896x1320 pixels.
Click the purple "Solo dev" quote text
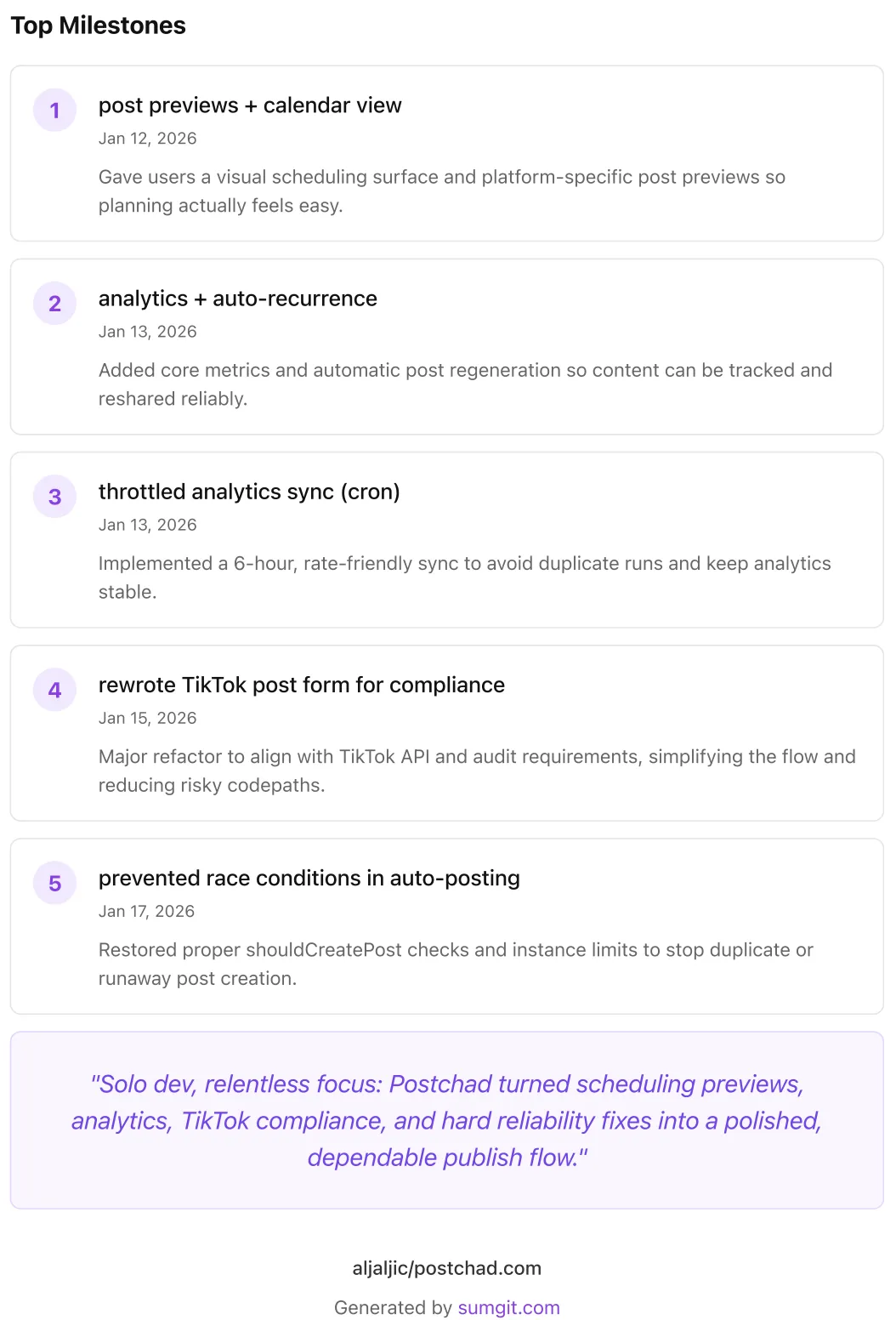click(x=446, y=1120)
